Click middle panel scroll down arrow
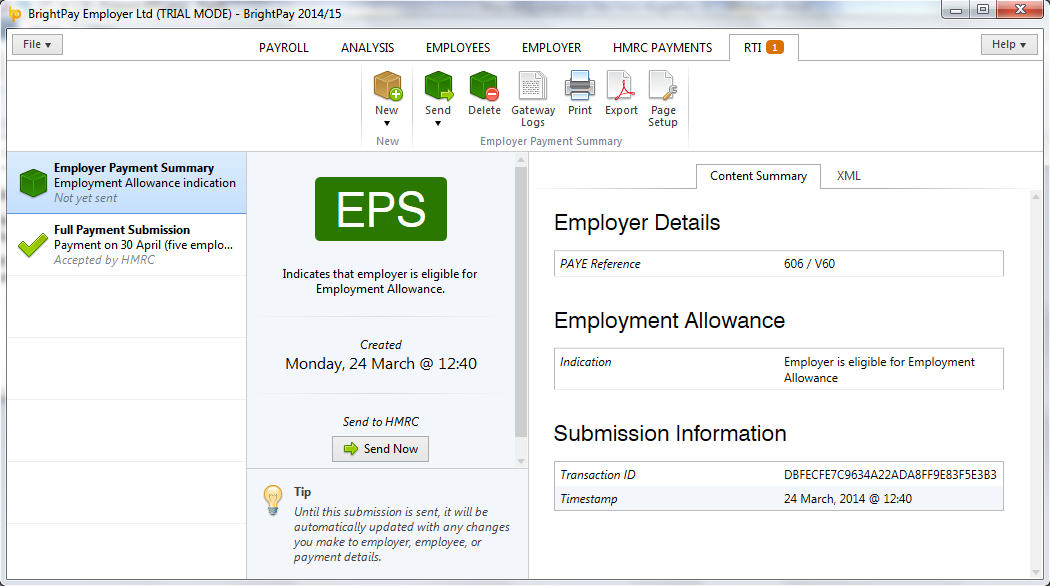 click(x=521, y=461)
